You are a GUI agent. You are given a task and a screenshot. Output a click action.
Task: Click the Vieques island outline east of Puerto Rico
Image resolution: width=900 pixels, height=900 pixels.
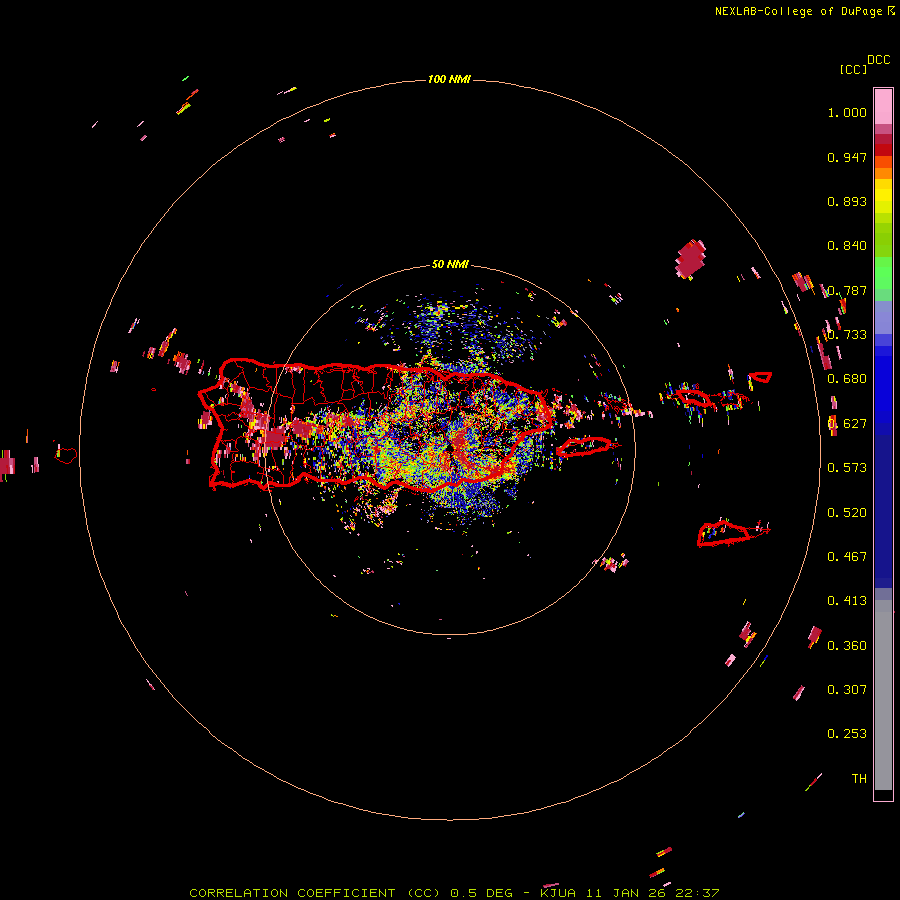[x=584, y=446]
